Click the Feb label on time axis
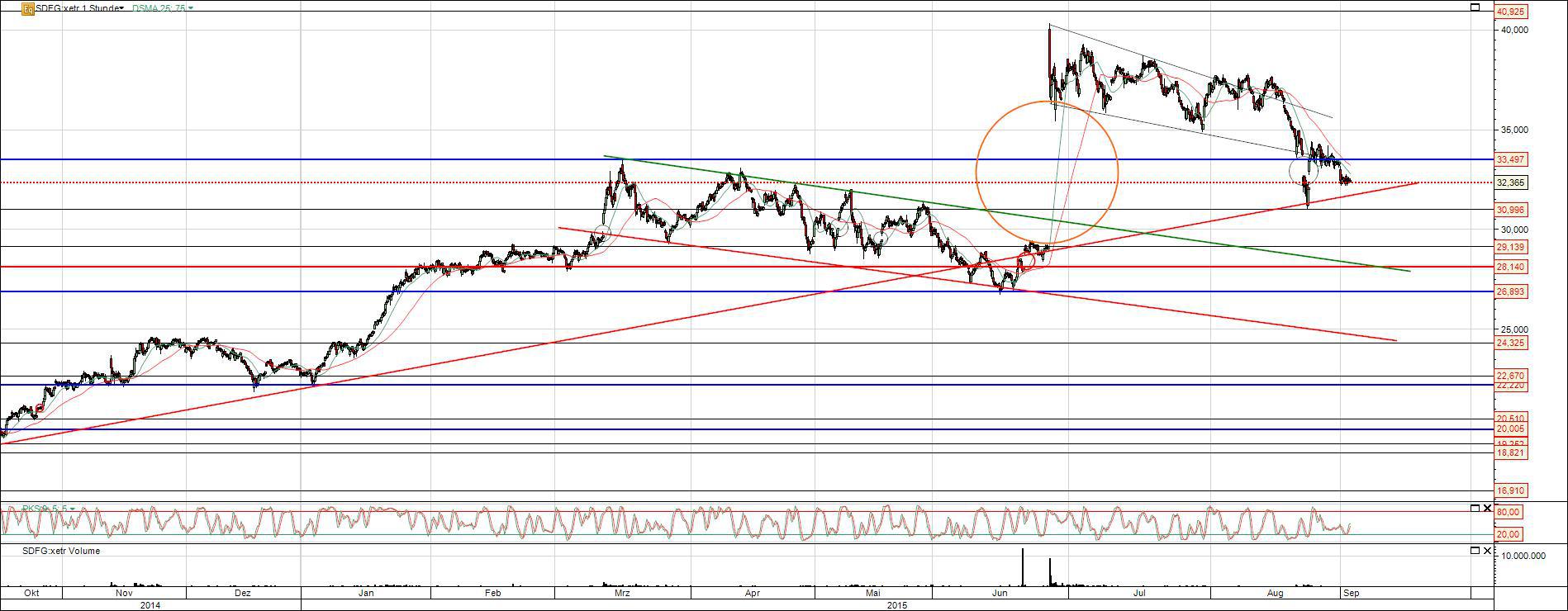This screenshot has width=1568, height=611. (493, 593)
